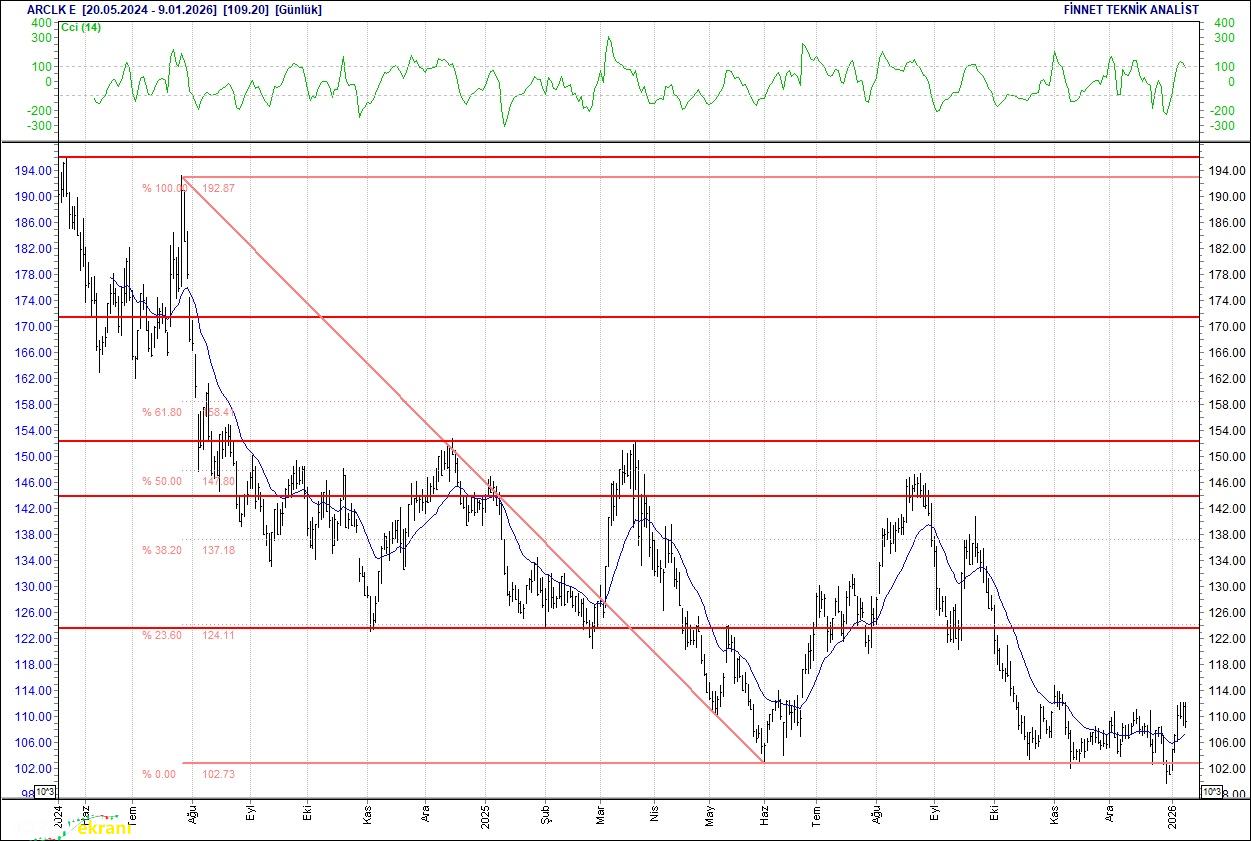The height and width of the screenshot is (841, 1251).
Task: Click the Nis month marker
Action: 654,816
